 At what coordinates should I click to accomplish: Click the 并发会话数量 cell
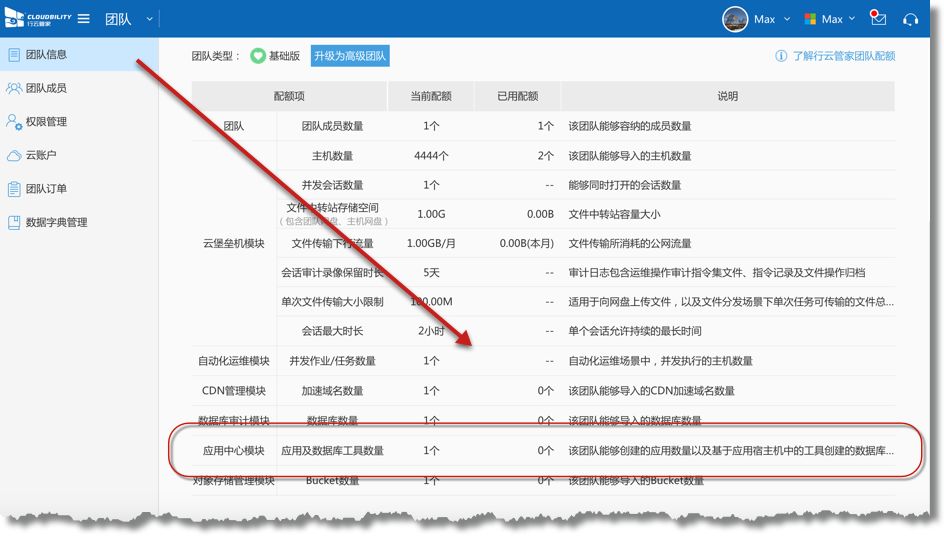332,185
